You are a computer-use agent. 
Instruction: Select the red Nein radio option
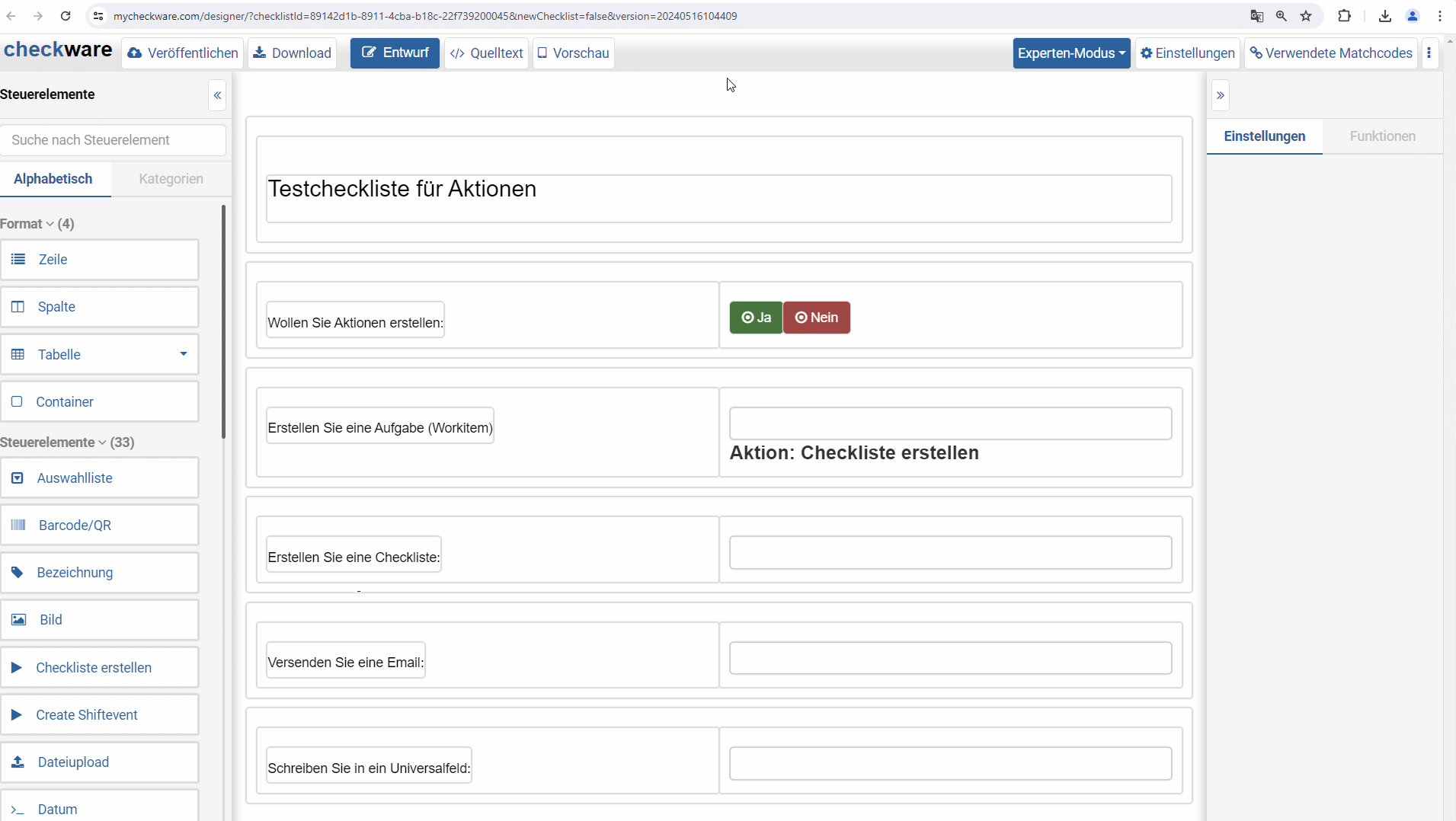point(816,318)
